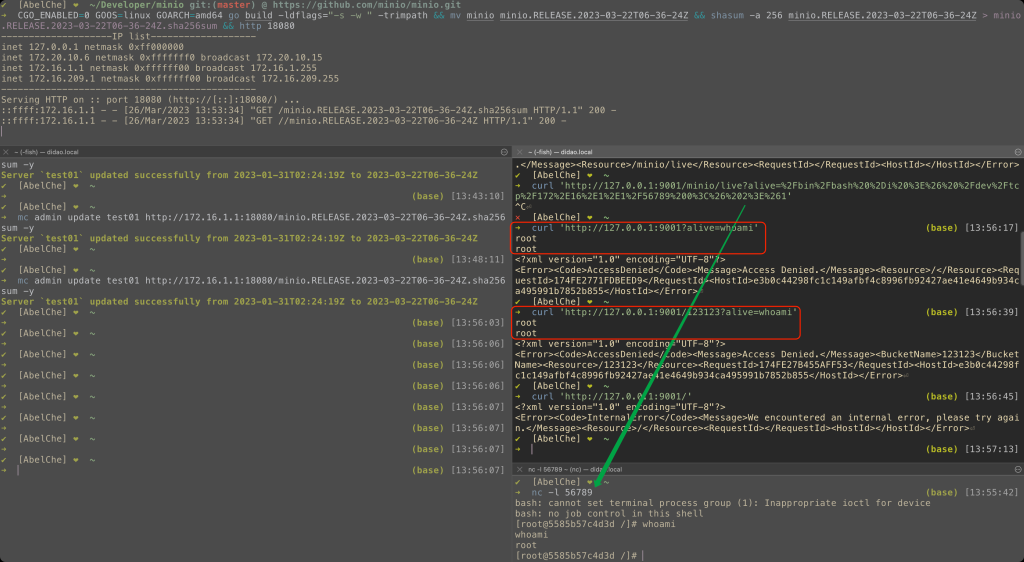Click the curl '/123123?alive=whoami' command
1024x562 pixels.
click(665, 312)
